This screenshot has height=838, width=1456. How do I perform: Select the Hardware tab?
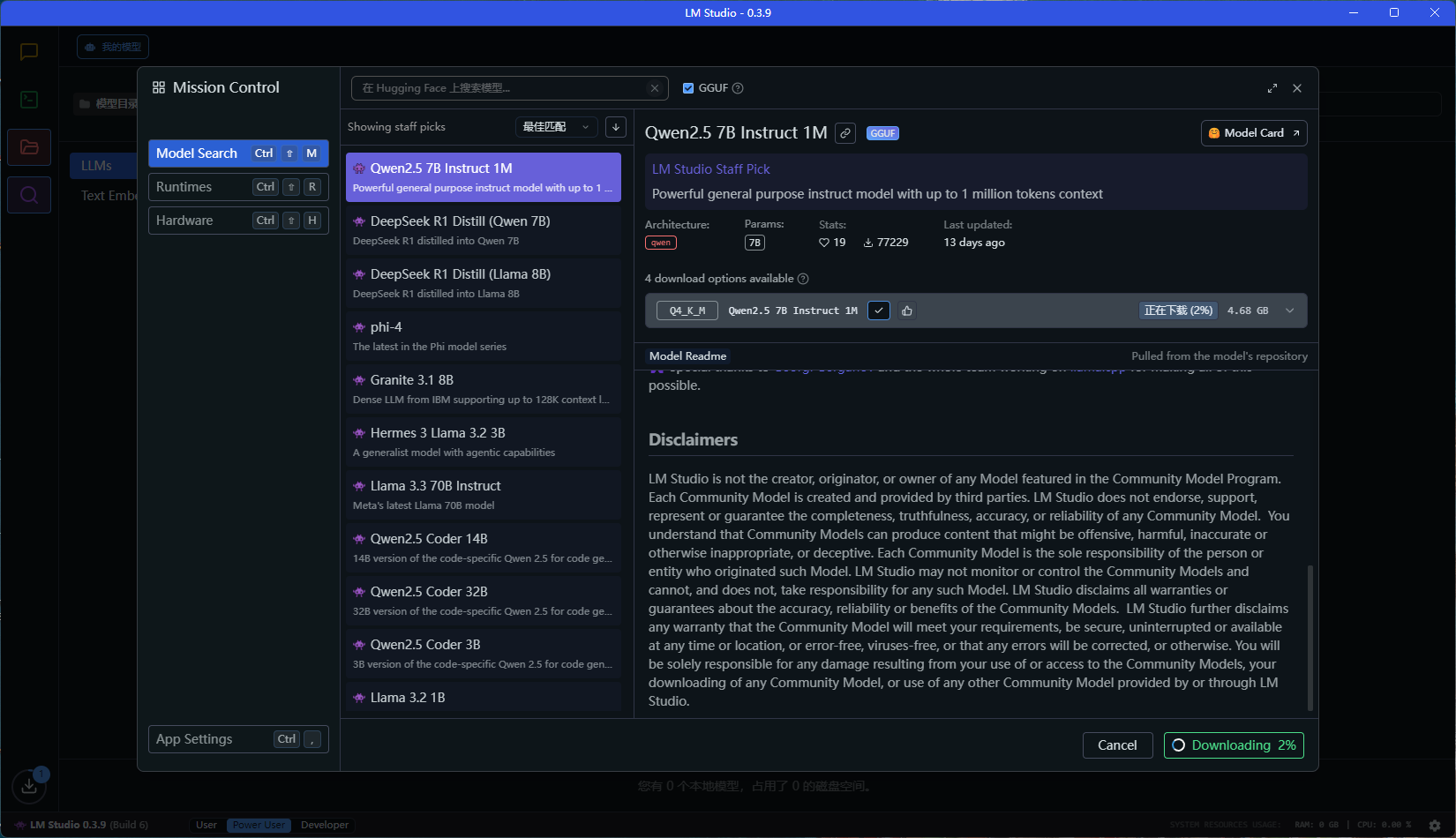(238, 221)
